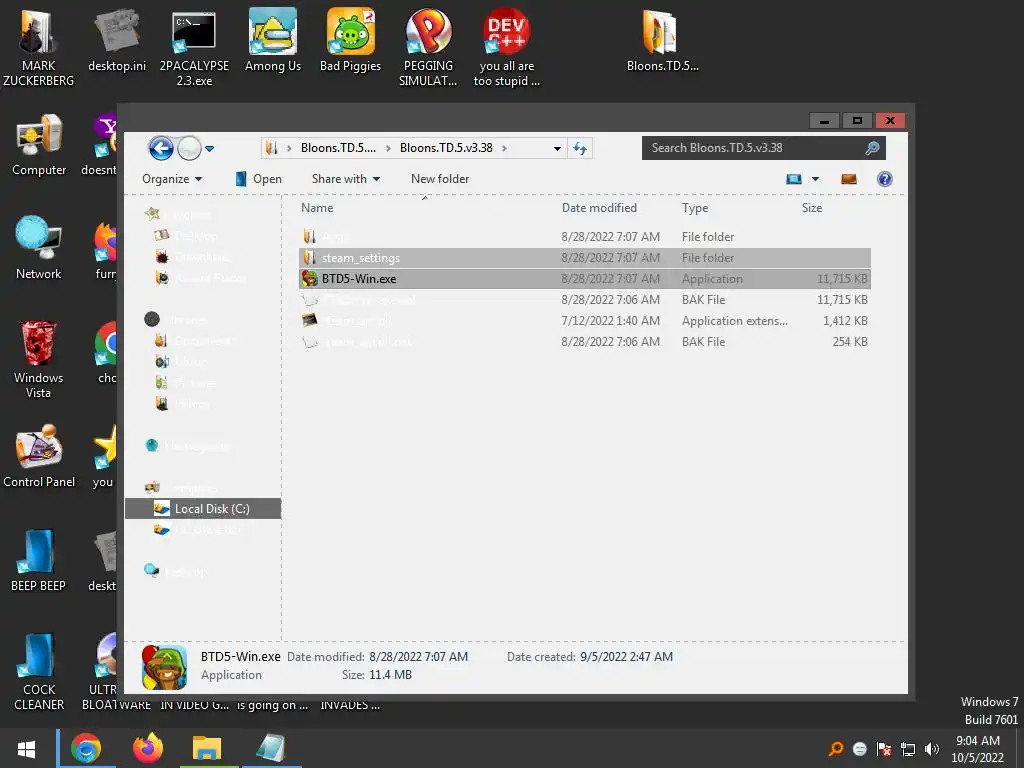This screenshot has width=1024, height=768.
Task: Expand the chevron after Bloons.TD.5.v3.38 breadcrumb
Action: point(504,148)
